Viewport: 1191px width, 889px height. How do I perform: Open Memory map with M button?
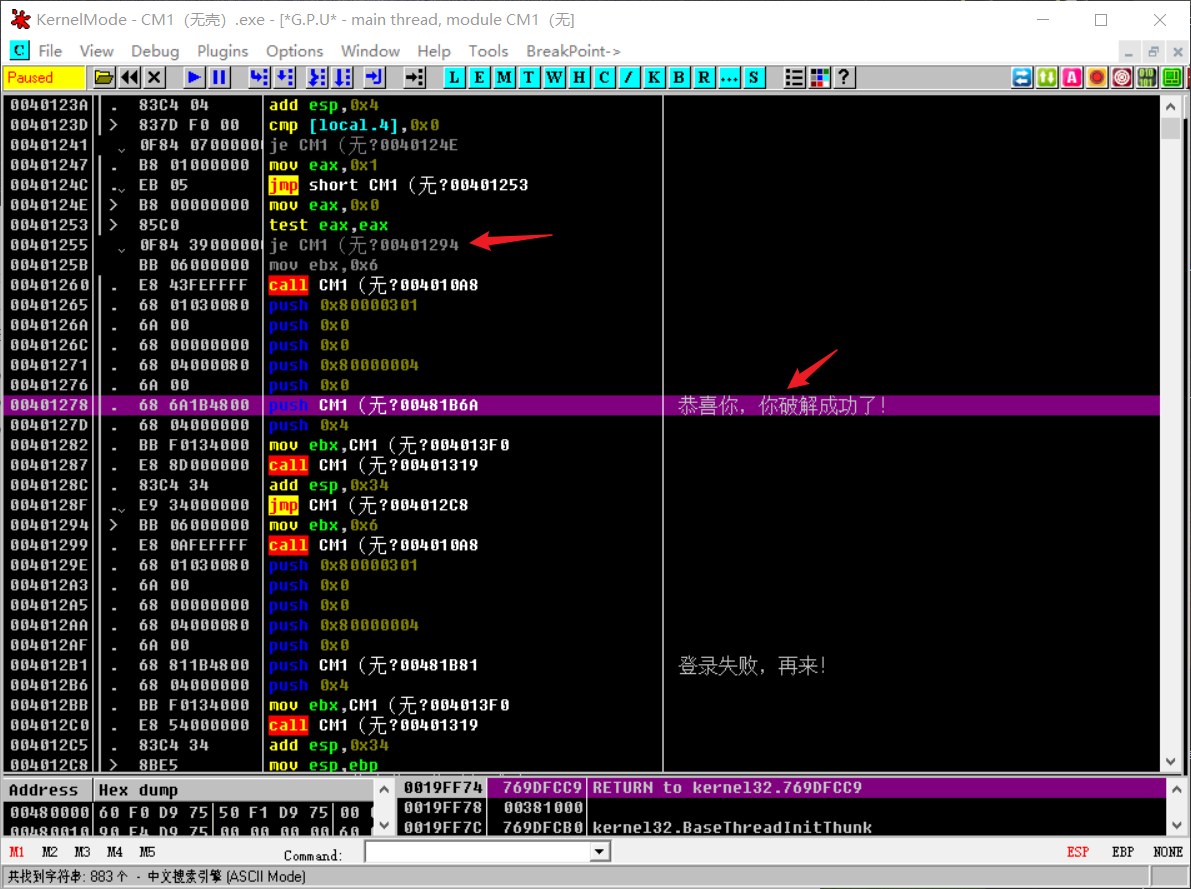click(x=505, y=77)
